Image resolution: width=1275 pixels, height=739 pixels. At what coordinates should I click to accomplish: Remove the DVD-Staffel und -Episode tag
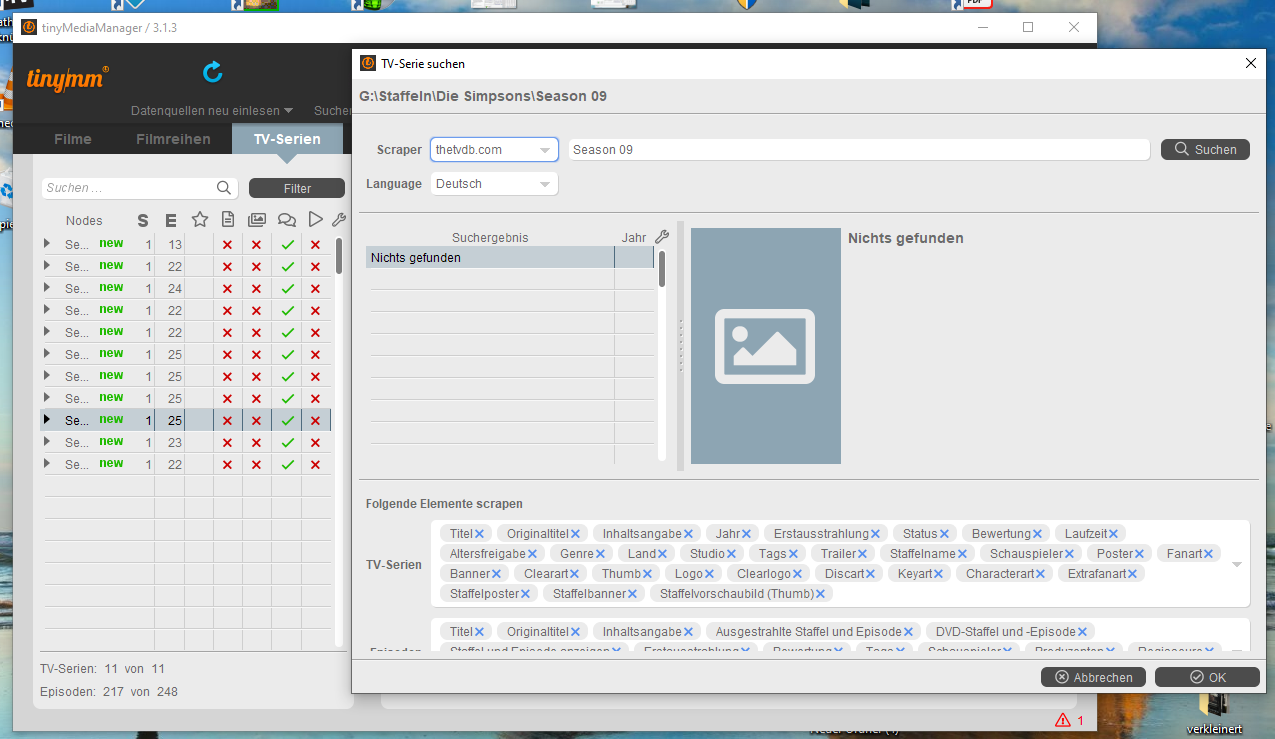[1081, 632]
